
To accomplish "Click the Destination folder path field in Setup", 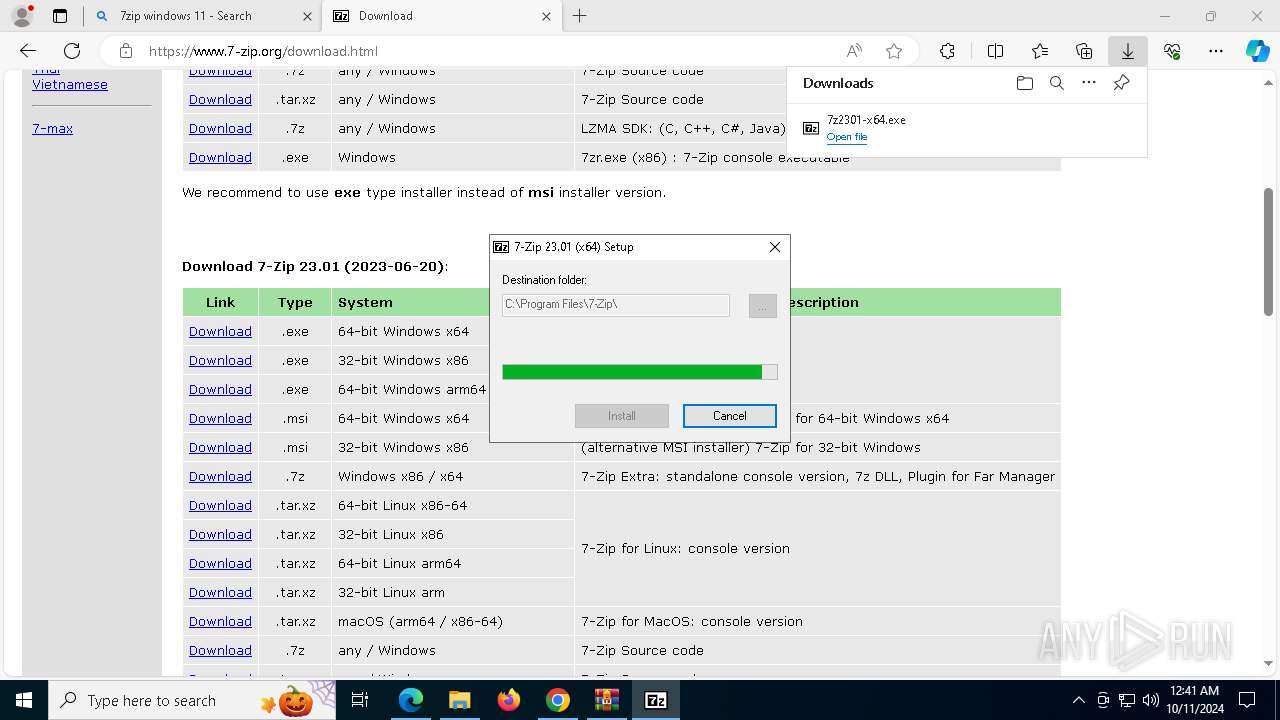I will point(616,304).
